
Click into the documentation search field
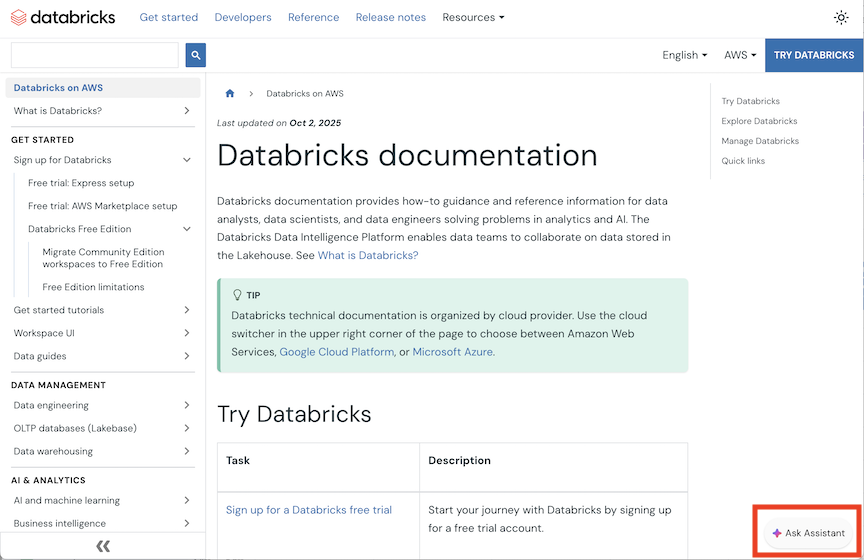tap(94, 55)
